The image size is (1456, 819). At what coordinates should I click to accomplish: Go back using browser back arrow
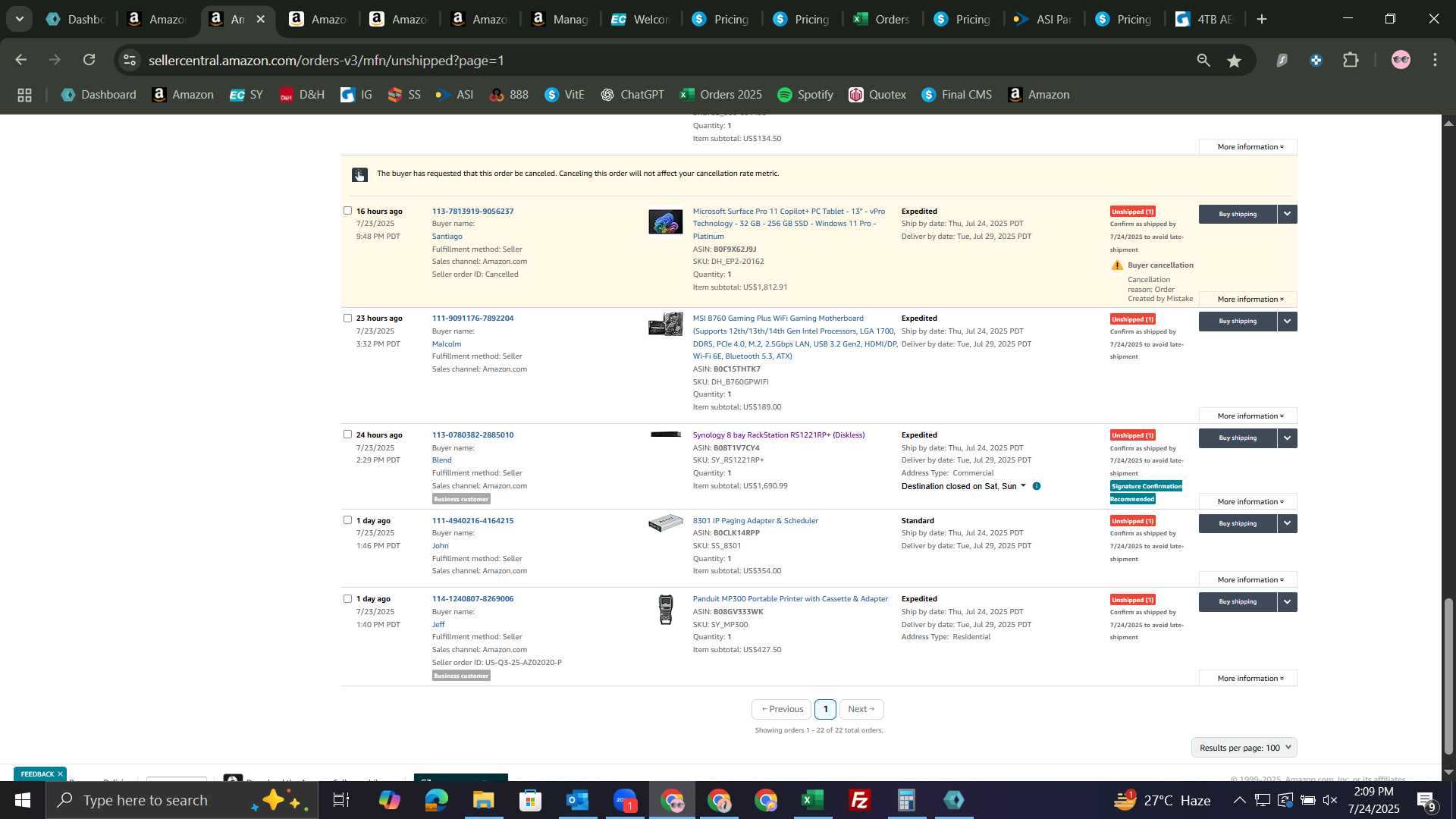click(x=20, y=60)
